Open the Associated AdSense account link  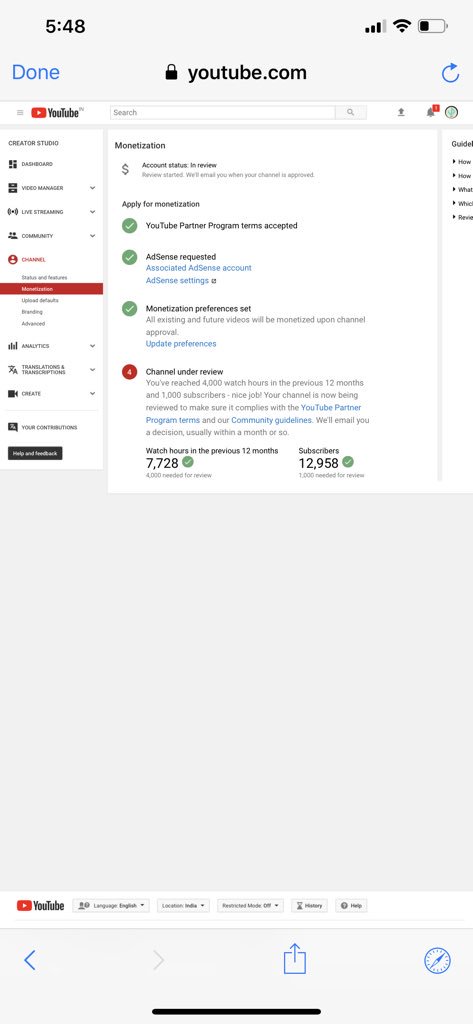point(199,268)
